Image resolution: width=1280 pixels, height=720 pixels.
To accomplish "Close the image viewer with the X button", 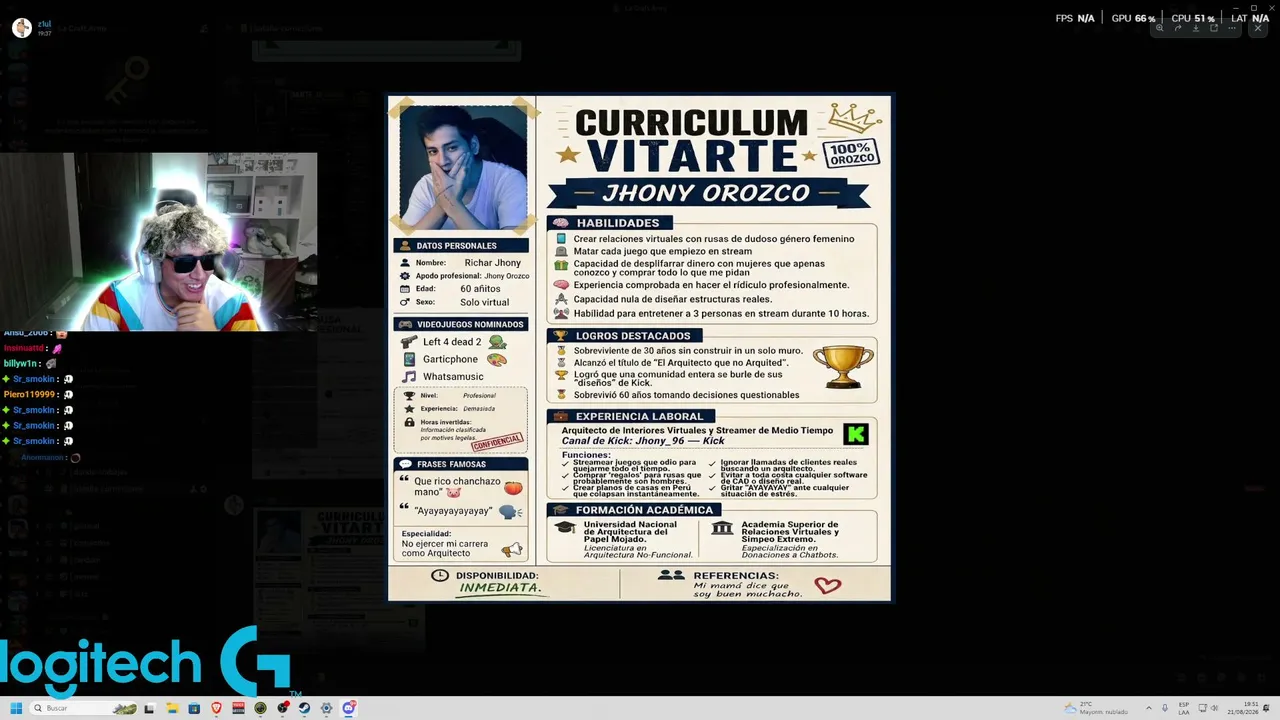I will click(x=1258, y=28).
